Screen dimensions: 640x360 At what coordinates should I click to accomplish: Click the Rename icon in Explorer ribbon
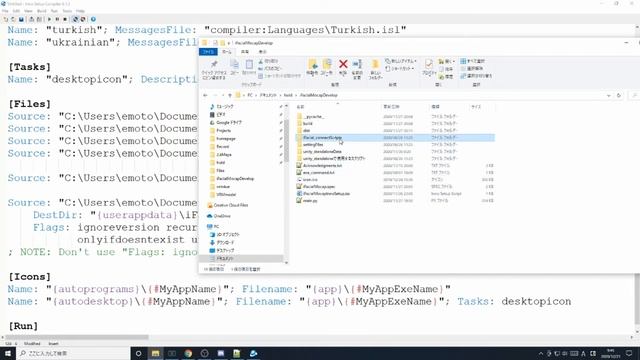click(x=357, y=64)
